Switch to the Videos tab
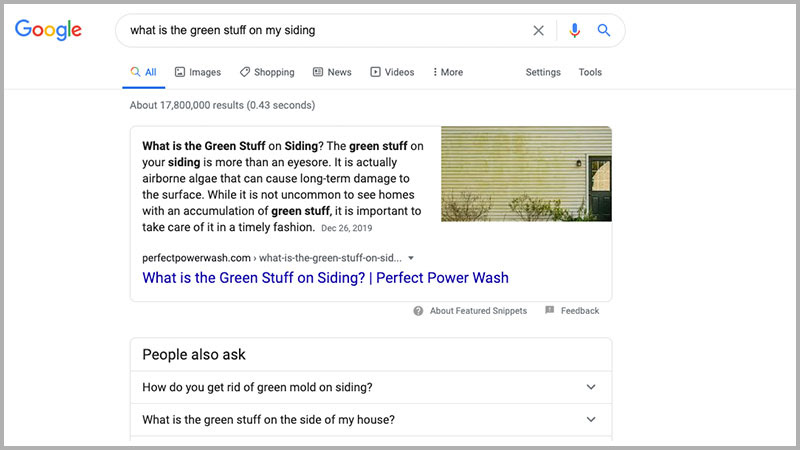The width and height of the screenshot is (800, 450). click(x=392, y=72)
